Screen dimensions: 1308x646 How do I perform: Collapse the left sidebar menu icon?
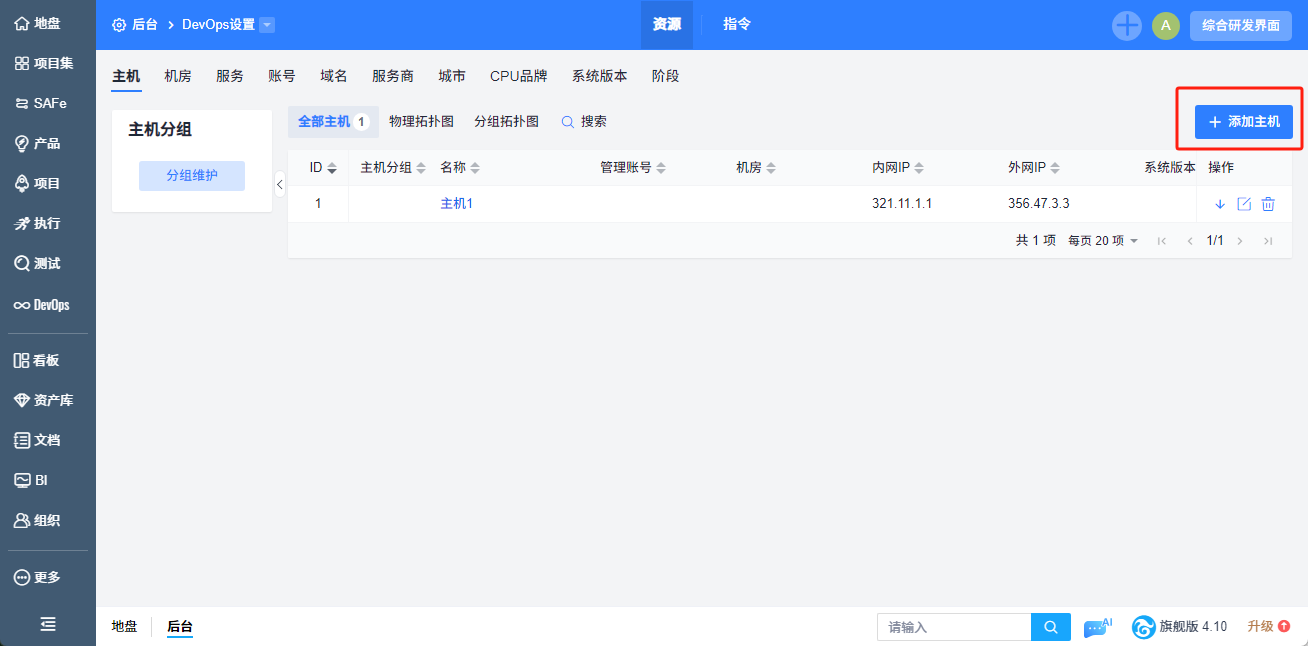47,624
